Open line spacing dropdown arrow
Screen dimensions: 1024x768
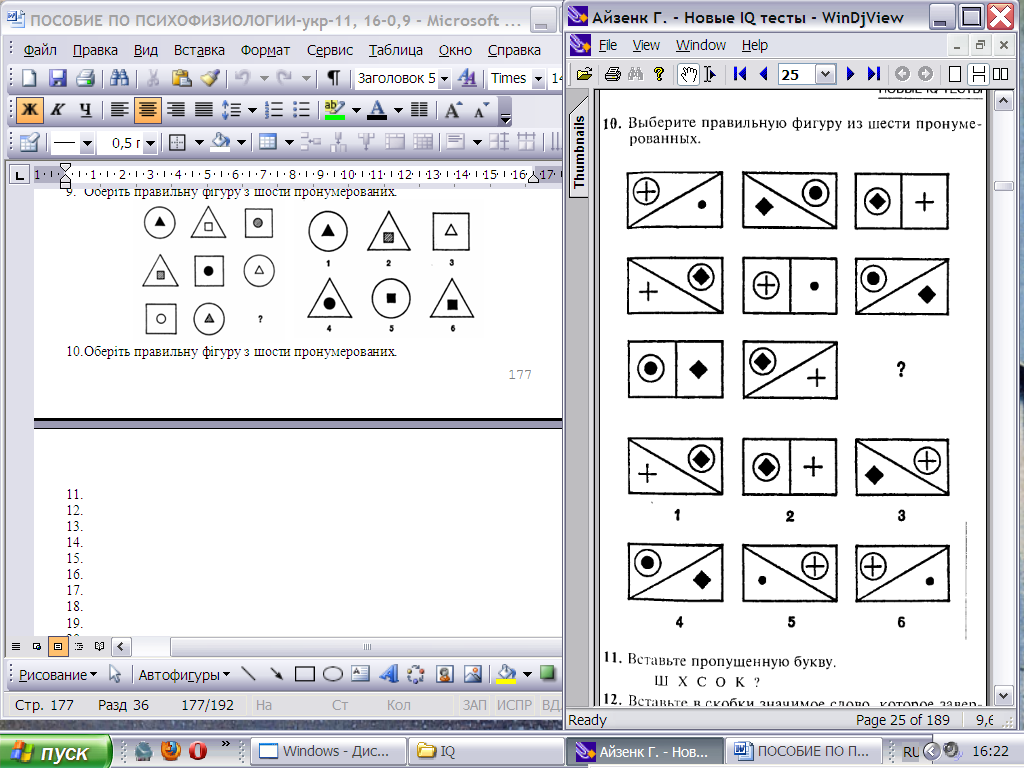click(x=252, y=110)
